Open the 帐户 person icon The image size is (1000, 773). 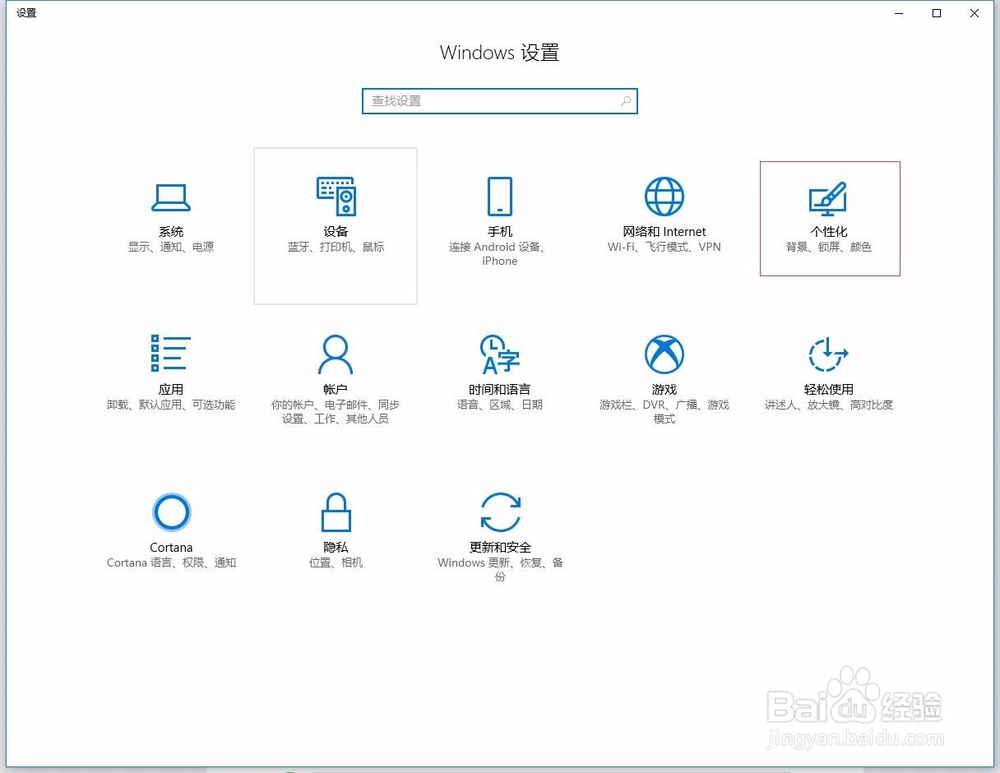[335, 355]
